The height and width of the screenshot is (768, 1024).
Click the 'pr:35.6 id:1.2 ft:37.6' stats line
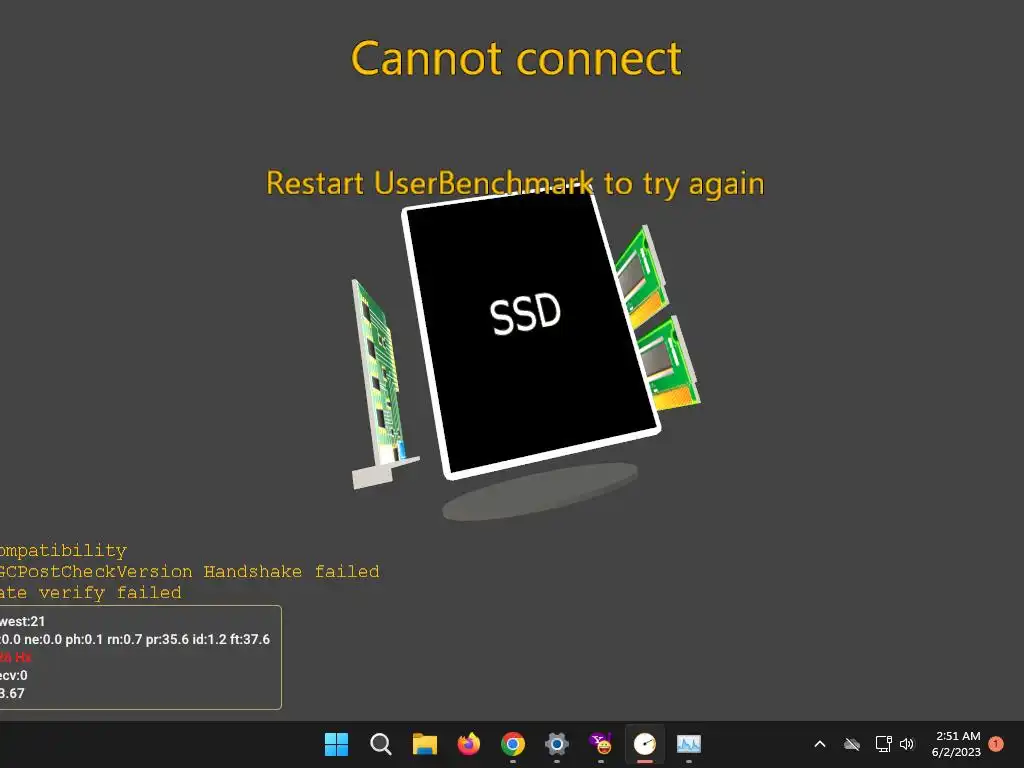tap(135, 639)
